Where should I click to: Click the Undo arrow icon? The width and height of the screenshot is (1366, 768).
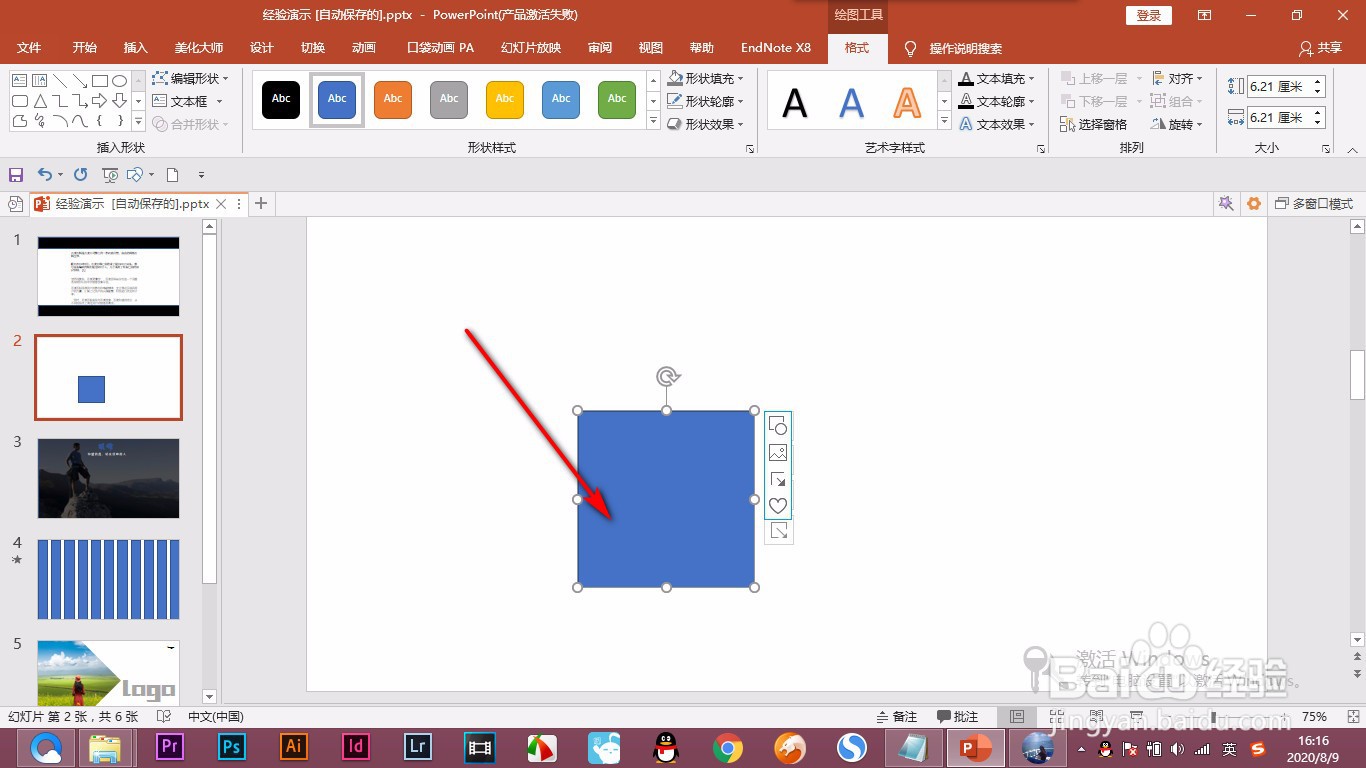(x=44, y=175)
